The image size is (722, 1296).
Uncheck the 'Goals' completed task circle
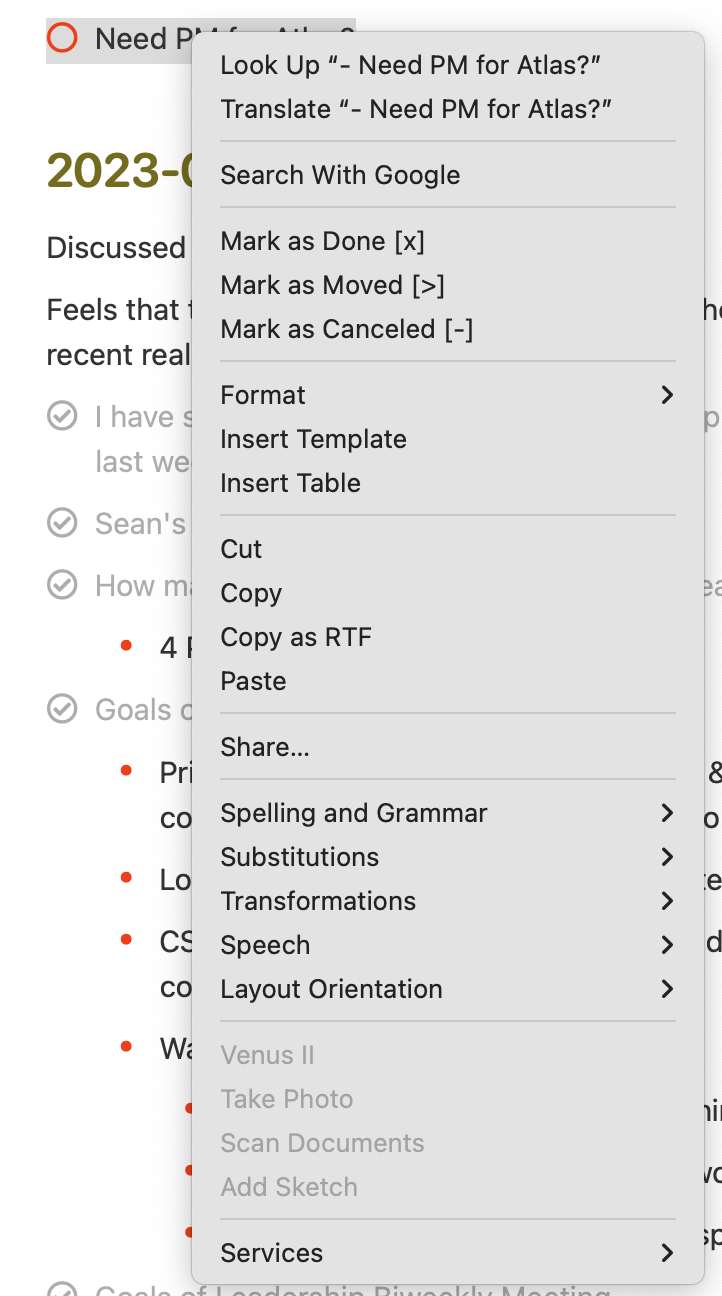[62, 709]
